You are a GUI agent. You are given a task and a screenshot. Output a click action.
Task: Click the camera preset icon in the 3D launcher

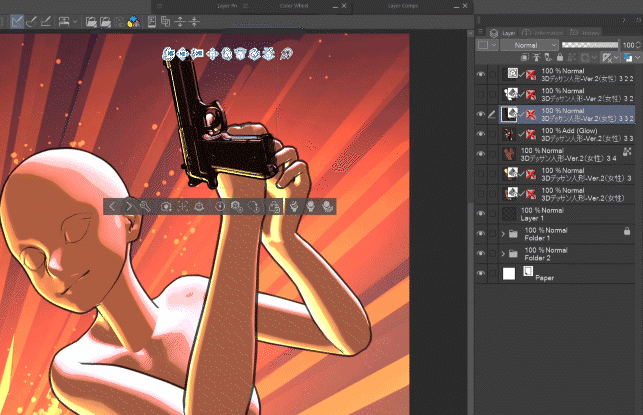click(166, 206)
